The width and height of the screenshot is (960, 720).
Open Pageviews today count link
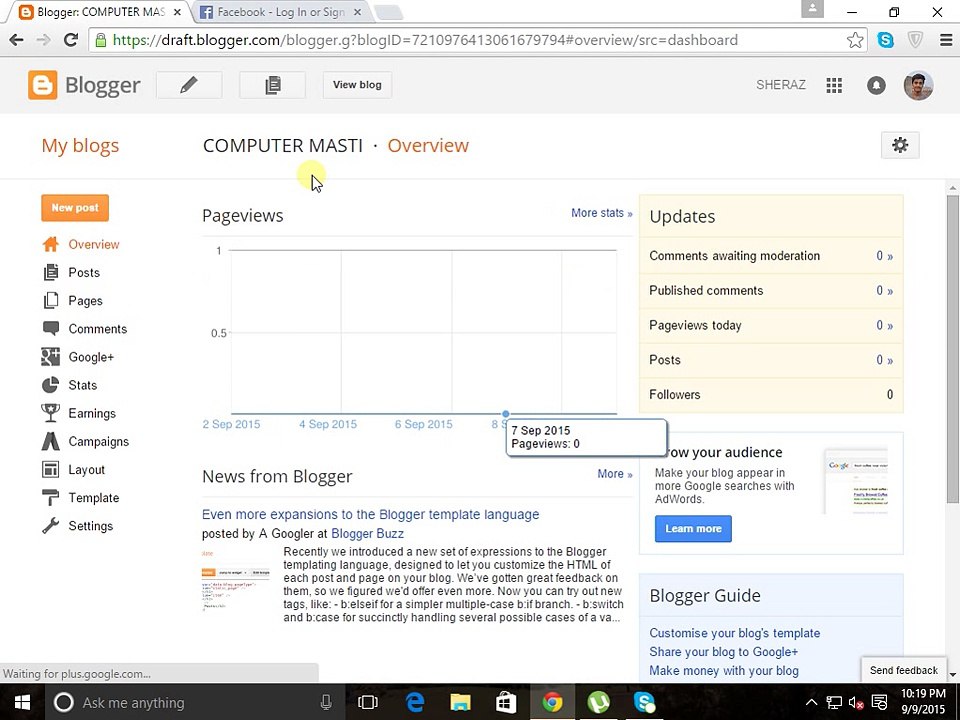(x=884, y=325)
